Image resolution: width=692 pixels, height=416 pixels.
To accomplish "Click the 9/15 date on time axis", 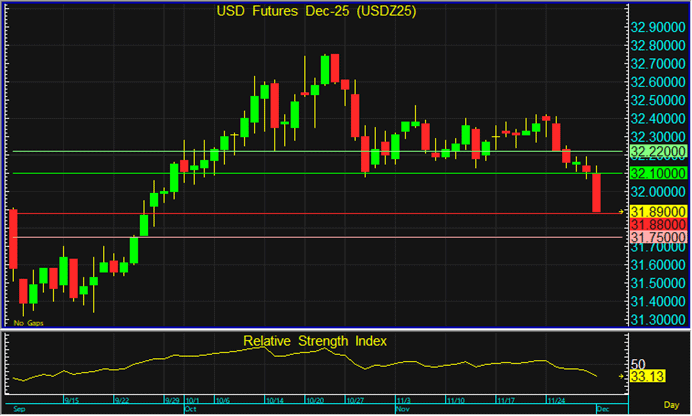I will coord(72,401).
